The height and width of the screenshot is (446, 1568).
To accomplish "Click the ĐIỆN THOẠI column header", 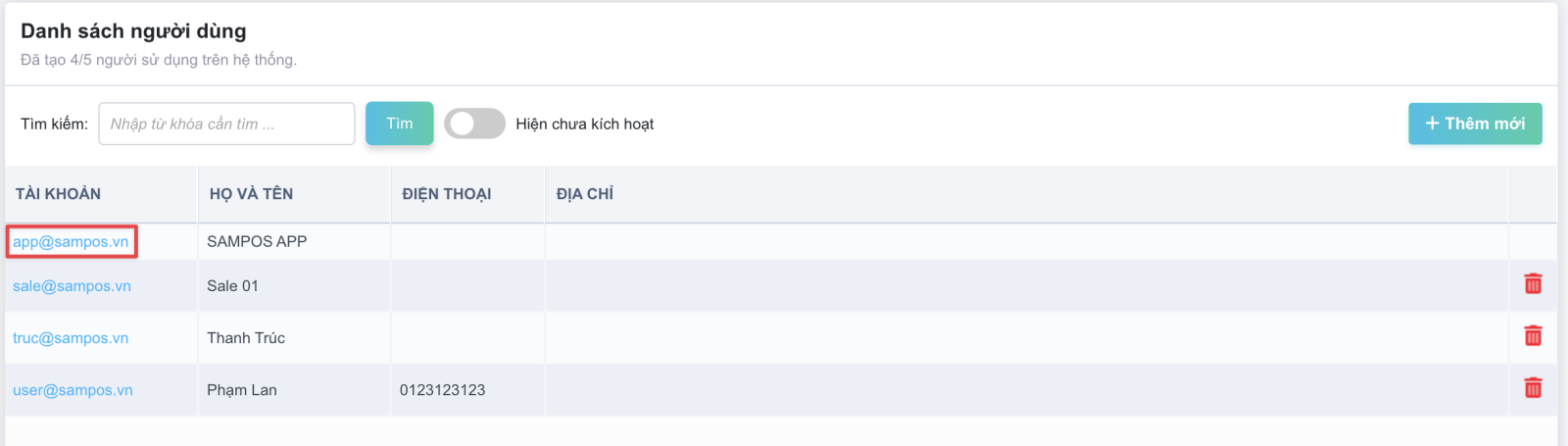I will (447, 194).
